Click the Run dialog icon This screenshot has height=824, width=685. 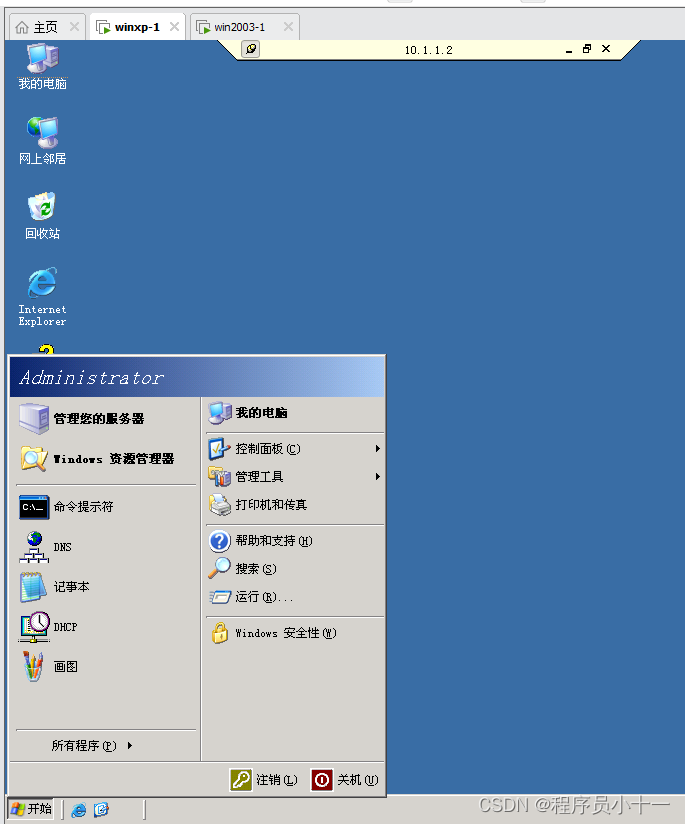[220, 597]
